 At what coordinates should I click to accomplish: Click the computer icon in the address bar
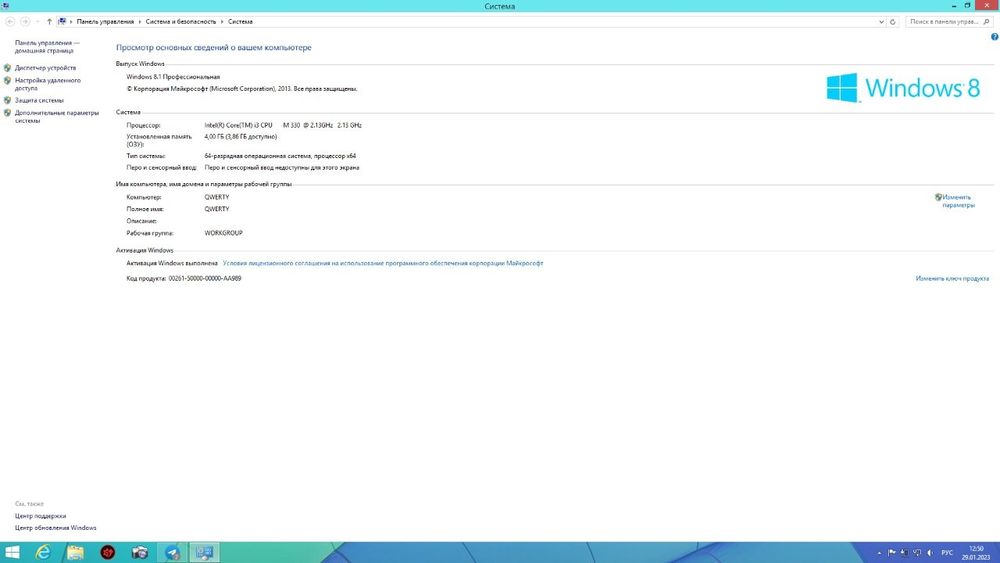click(x=62, y=22)
